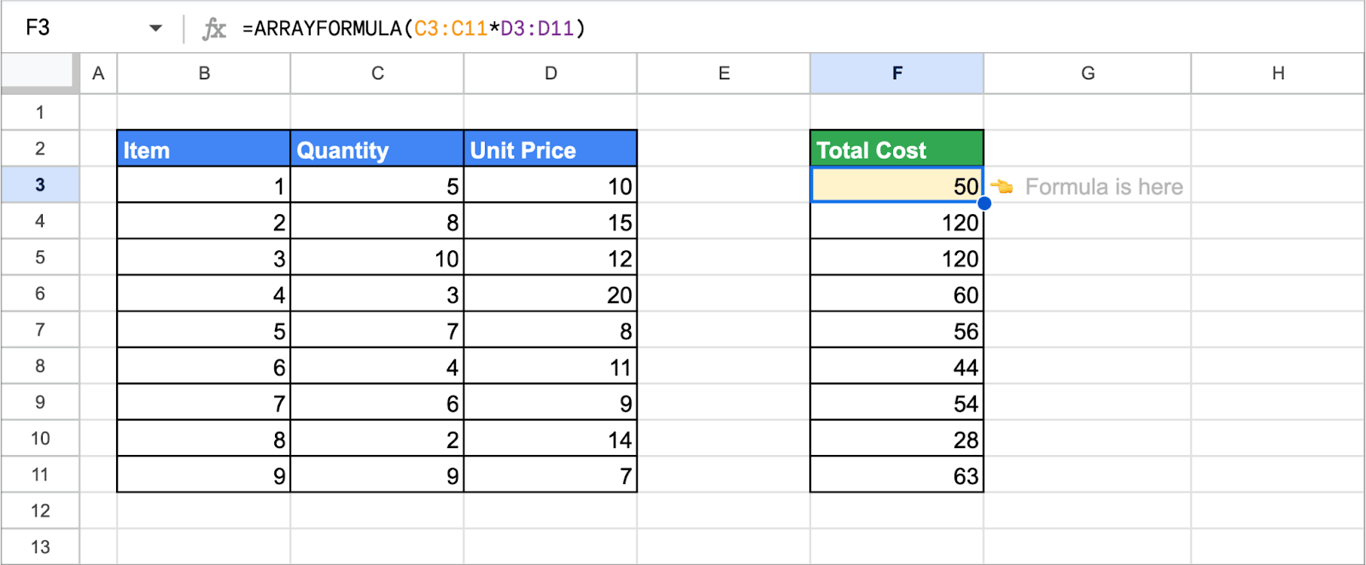1366x565 pixels.
Task: Select row 10 header
Action: [39, 438]
